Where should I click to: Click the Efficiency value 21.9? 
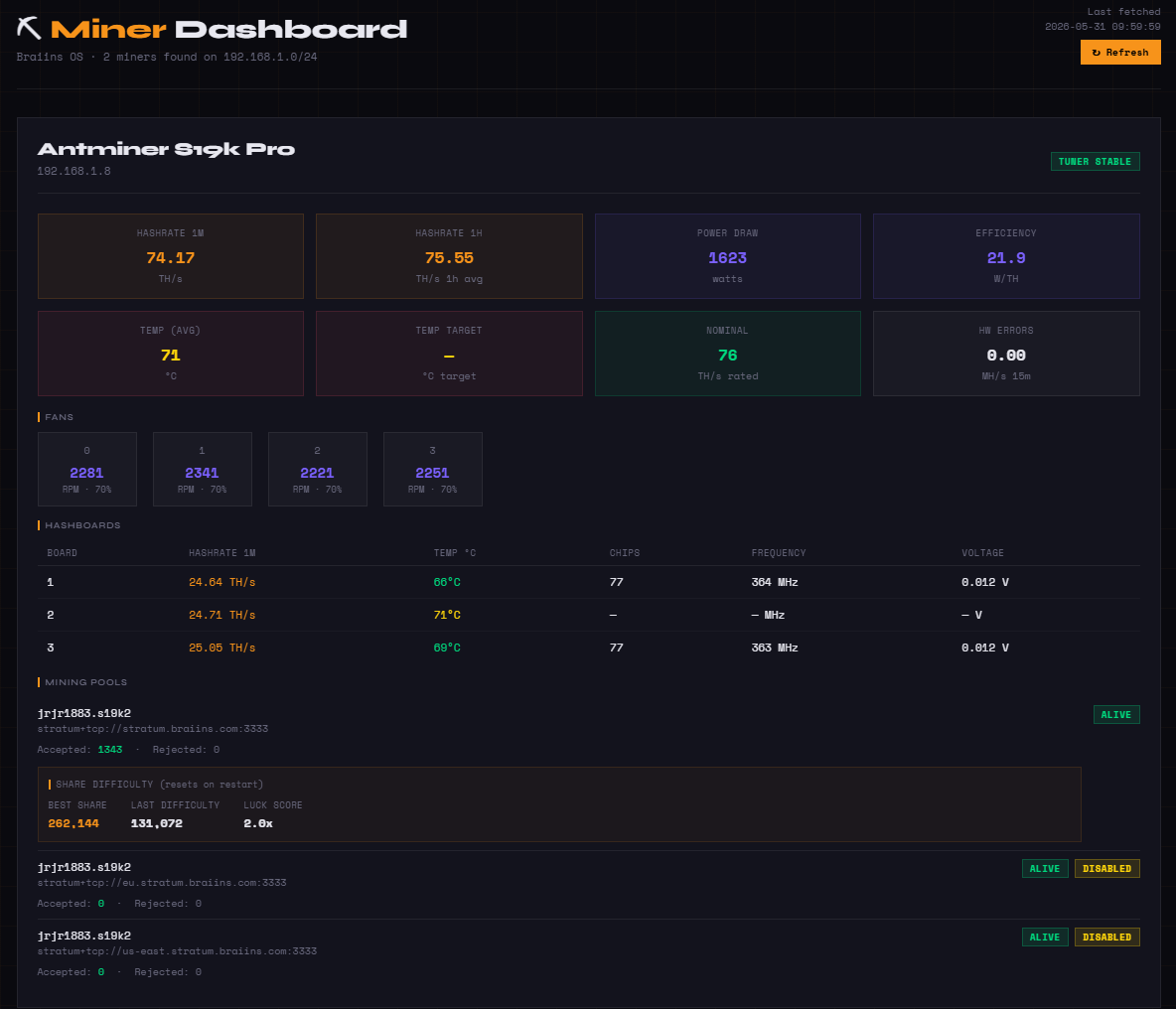[x=1006, y=258]
